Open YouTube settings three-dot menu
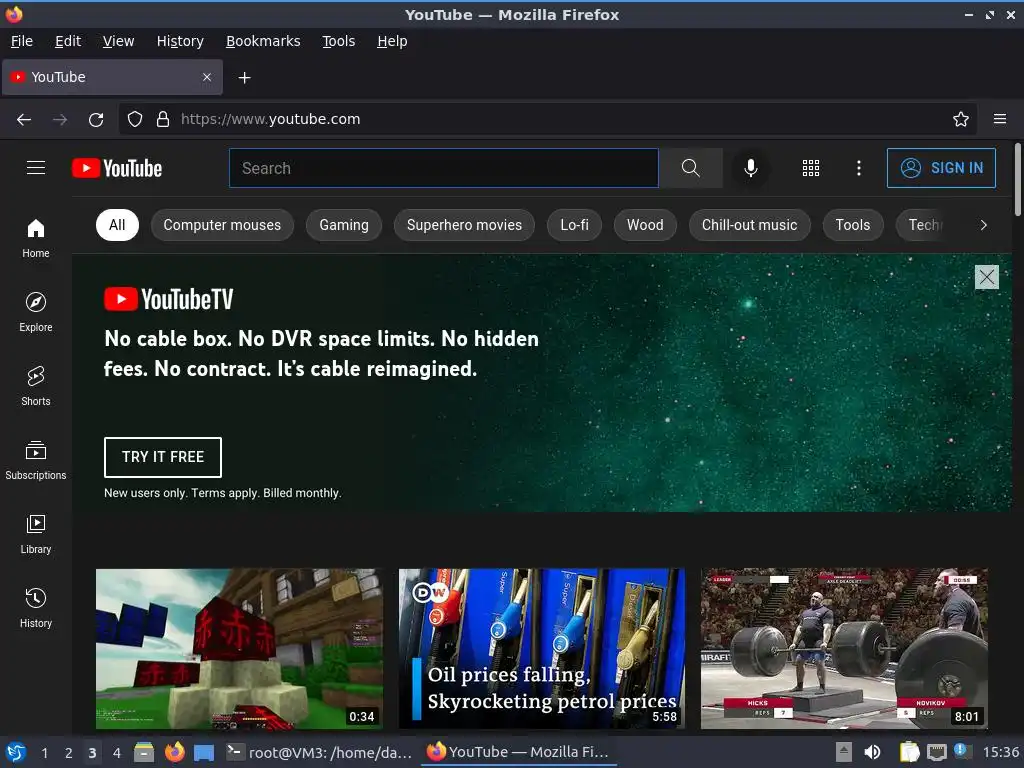Screen dimensions: 1024x768 (859, 168)
